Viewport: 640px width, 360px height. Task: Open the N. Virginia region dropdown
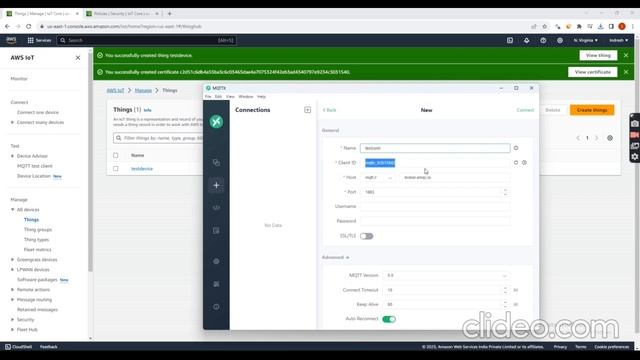[x=585, y=40]
